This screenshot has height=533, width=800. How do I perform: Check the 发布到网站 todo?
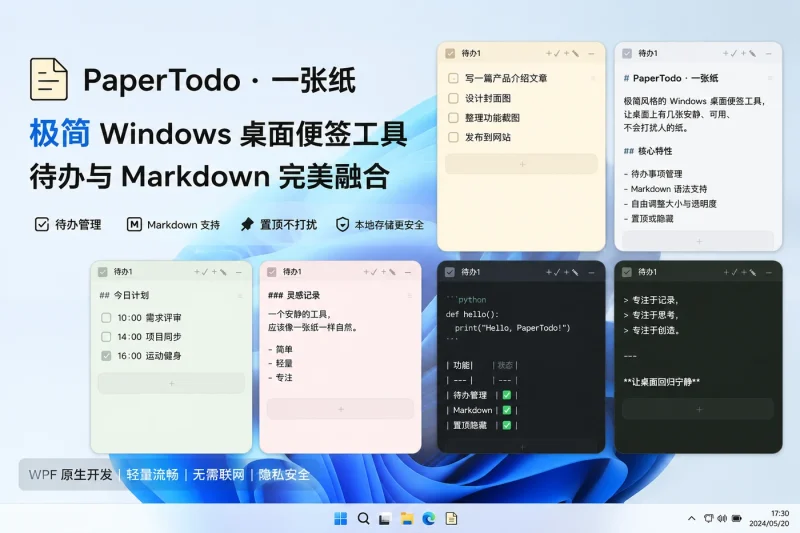click(453, 137)
